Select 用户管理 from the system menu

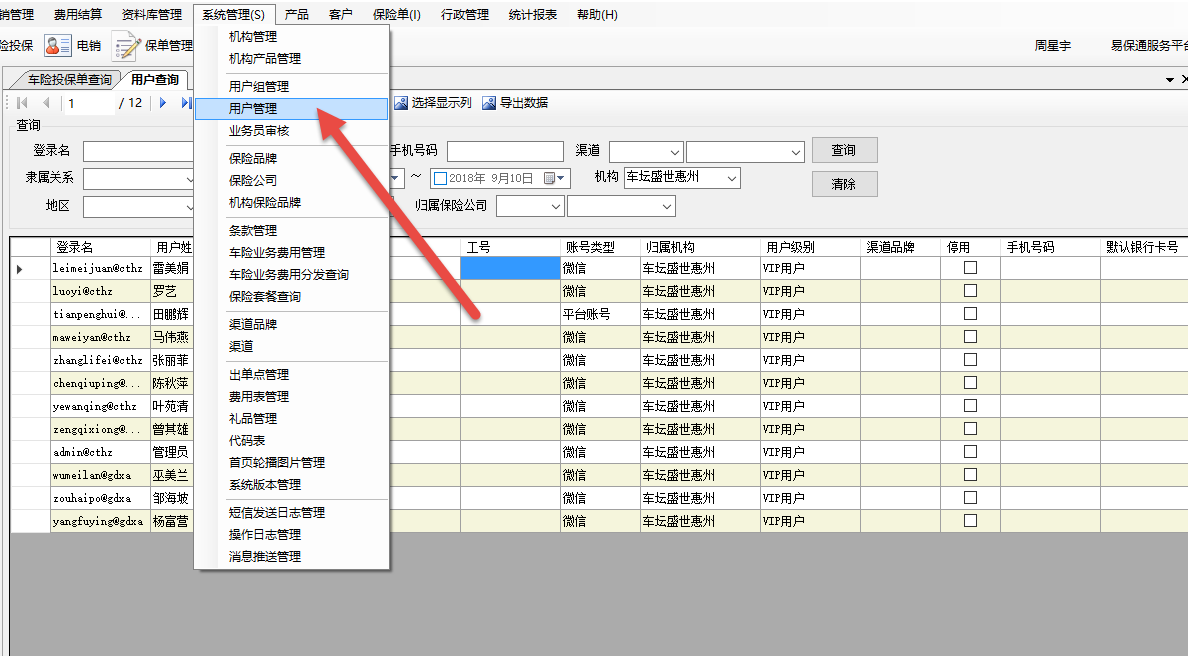point(253,109)
